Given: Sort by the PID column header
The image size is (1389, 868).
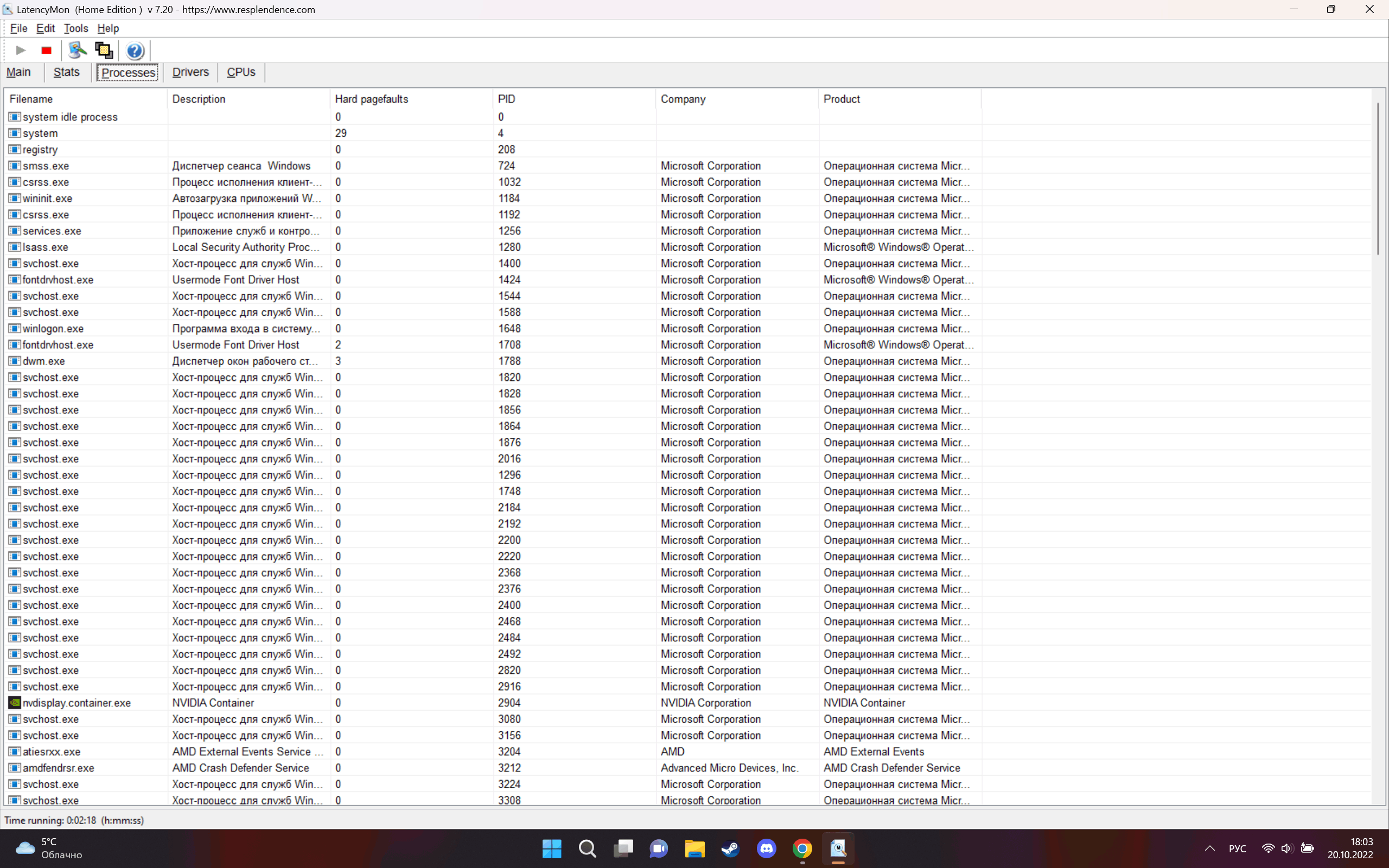Looking at the screenshot, I should (x=574, y=99).
